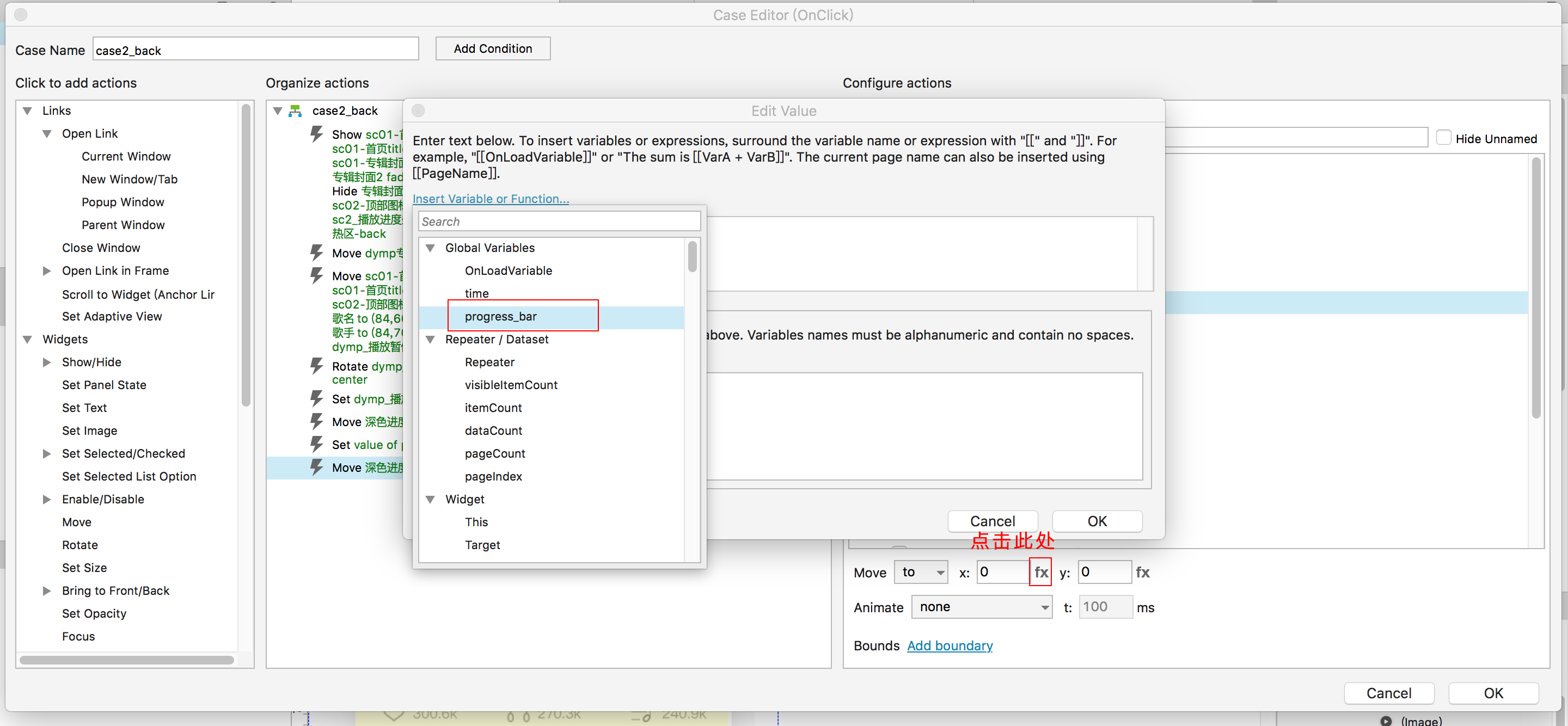Screen dimensions: 1568x726
Task: Click the lightning icon beside Show sc01 action
Action: pyautogui.click(x=316, y=134)
